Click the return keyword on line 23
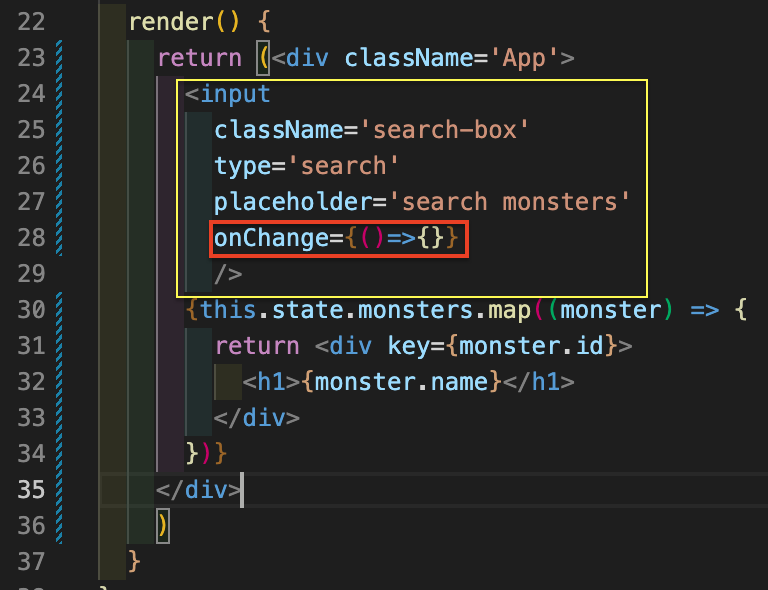Screen dimensions: 768x590 point(200,58)
